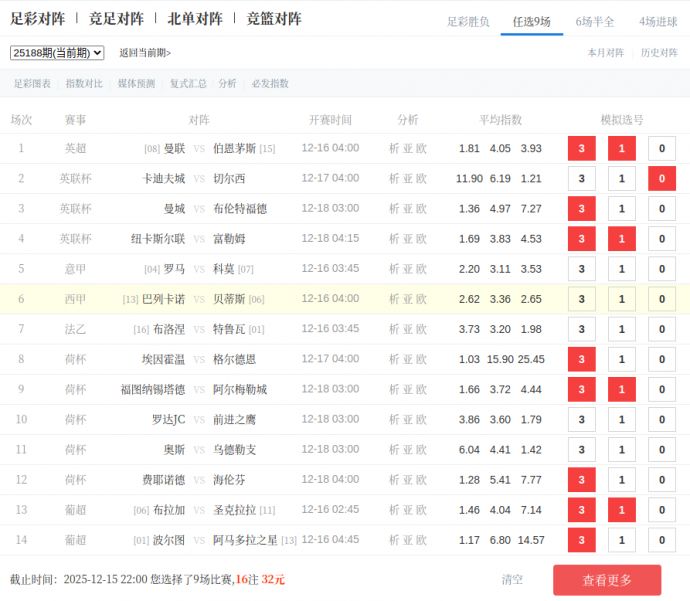Click the 清空 clear selections button
The width and height of the screenshot is (690, 601).
(512, 579)
